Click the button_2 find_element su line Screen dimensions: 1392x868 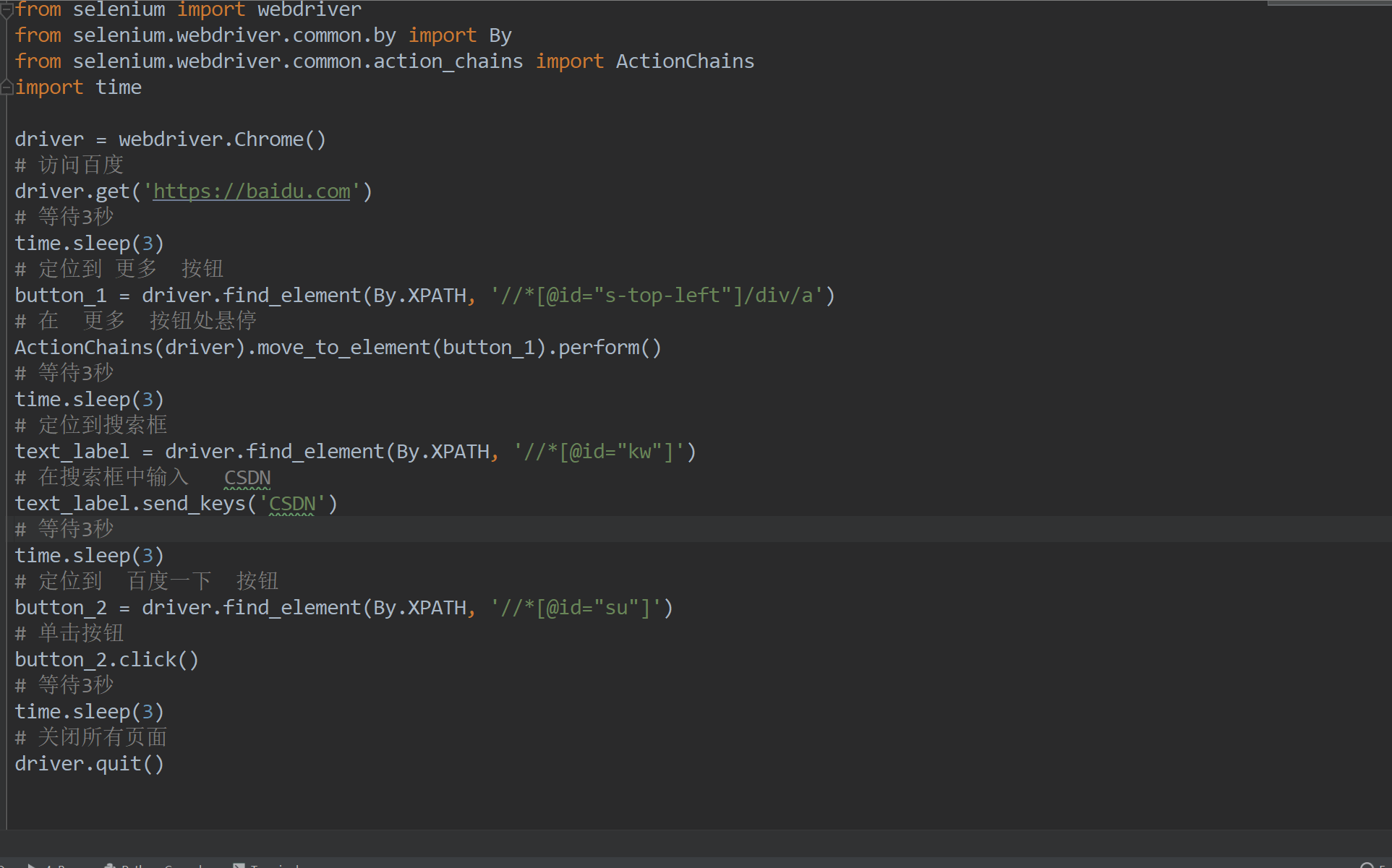pos(345,607)
